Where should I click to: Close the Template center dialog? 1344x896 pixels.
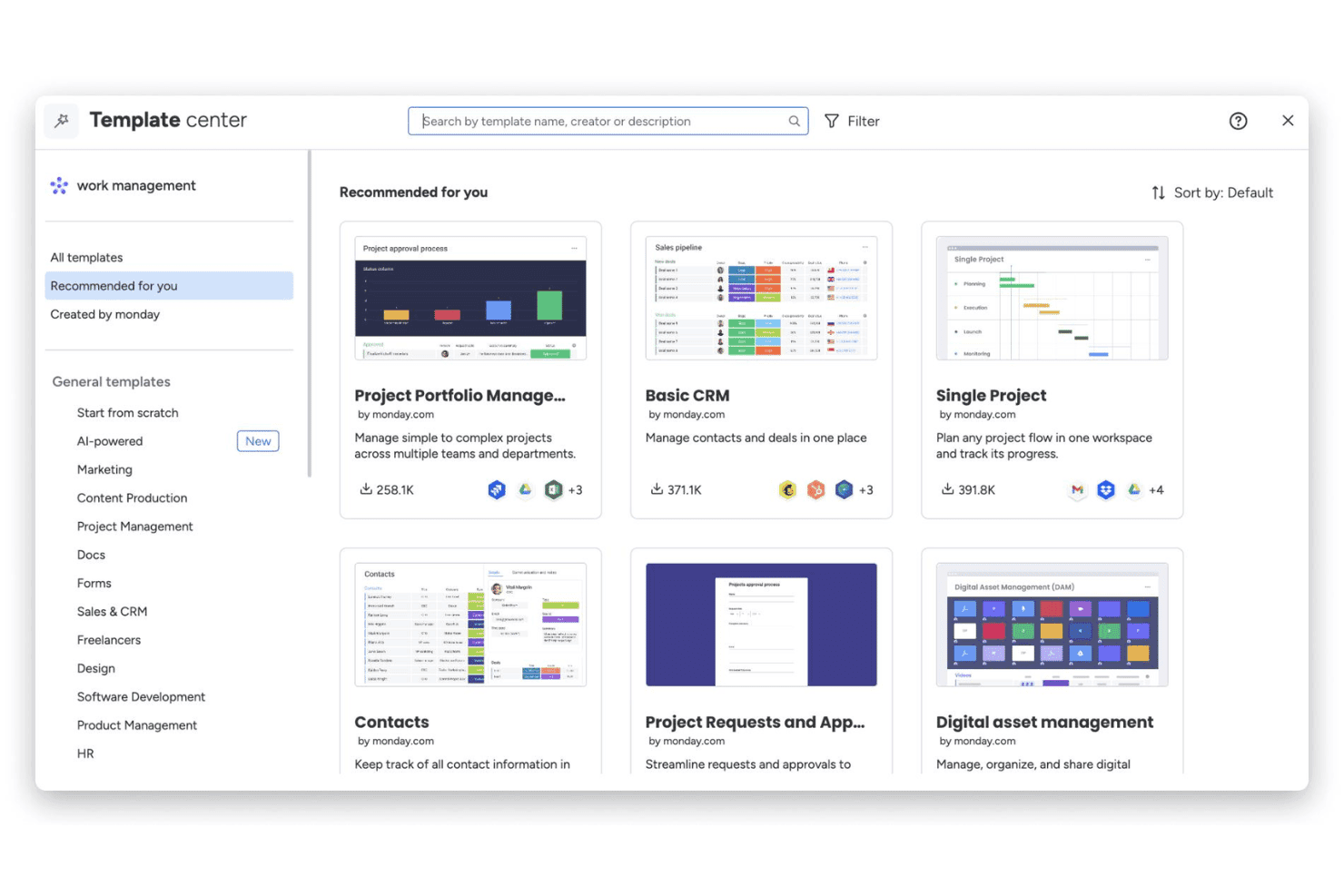[1288, 120]
